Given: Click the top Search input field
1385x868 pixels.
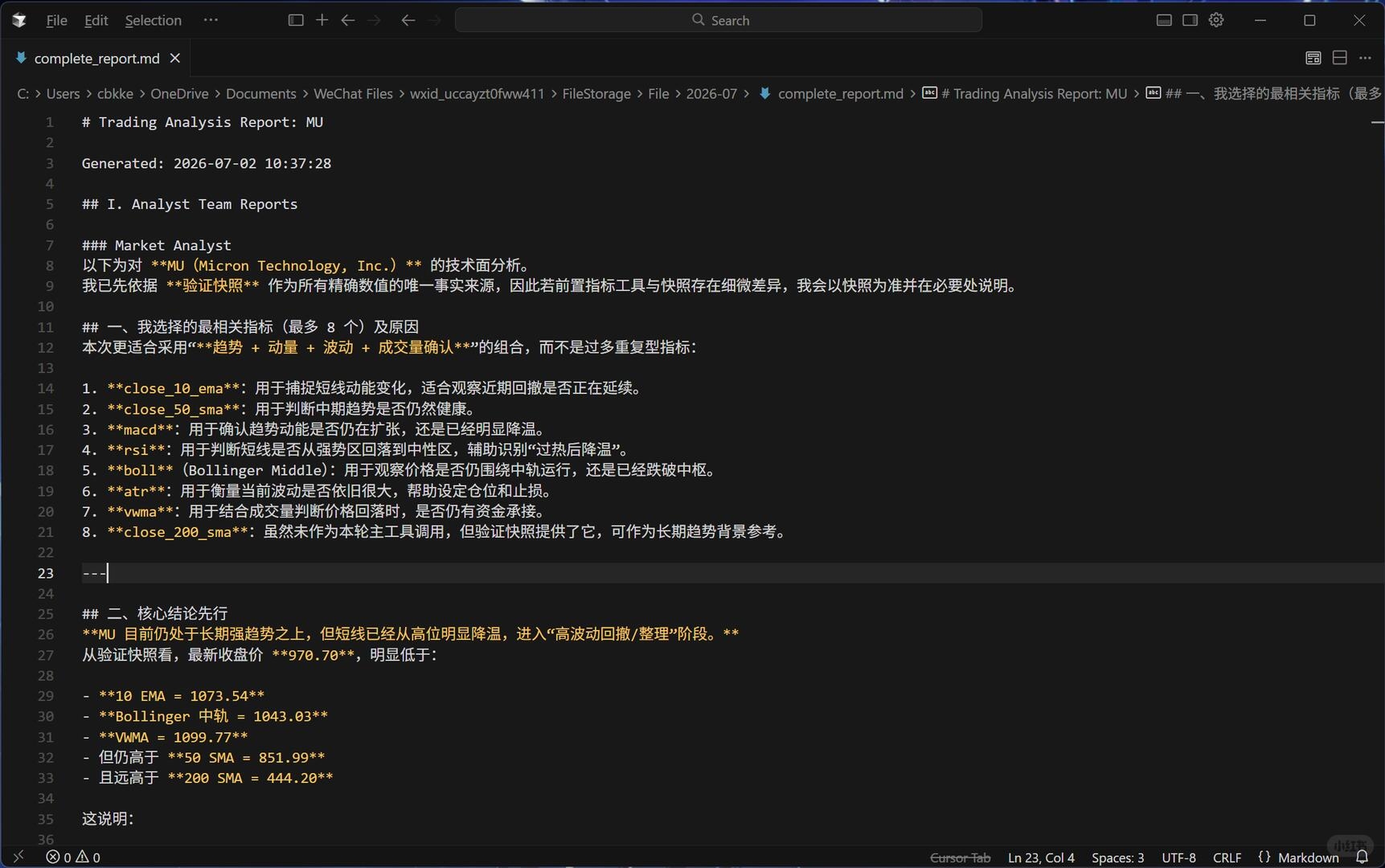Looking at the screenshot, I should click(x=719, y=20).
